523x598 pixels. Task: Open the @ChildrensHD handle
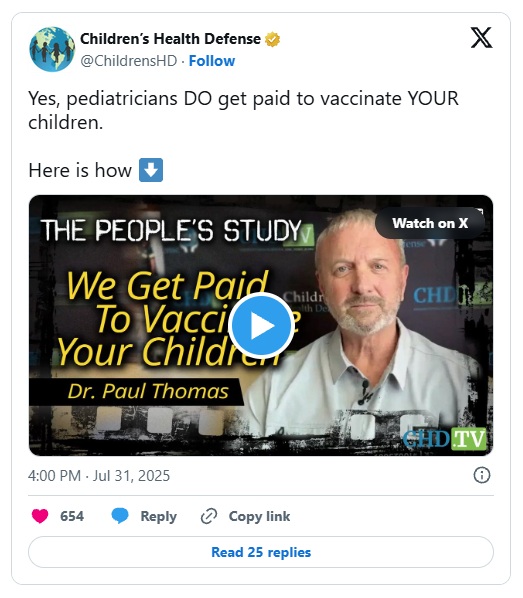tap(129, 61)
